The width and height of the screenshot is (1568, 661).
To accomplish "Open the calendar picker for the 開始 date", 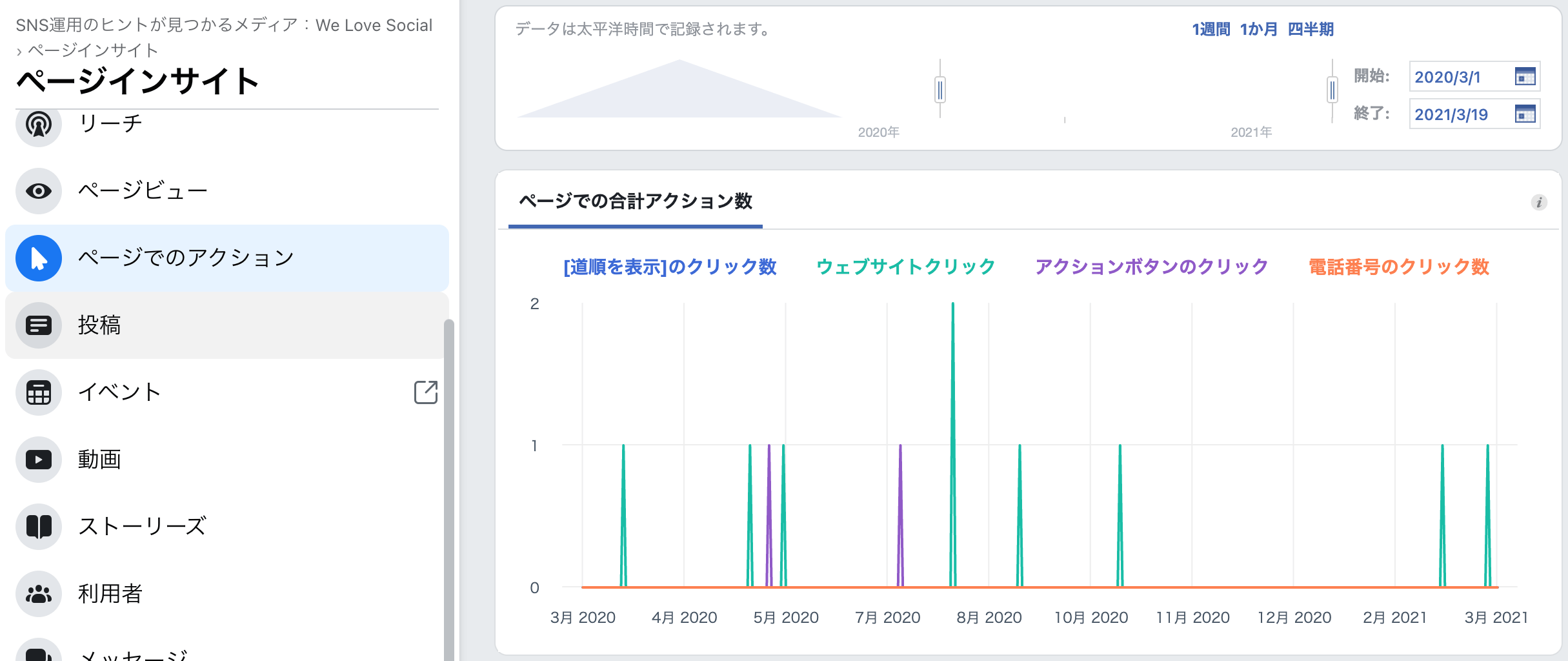I will (x=1525, y=77).
